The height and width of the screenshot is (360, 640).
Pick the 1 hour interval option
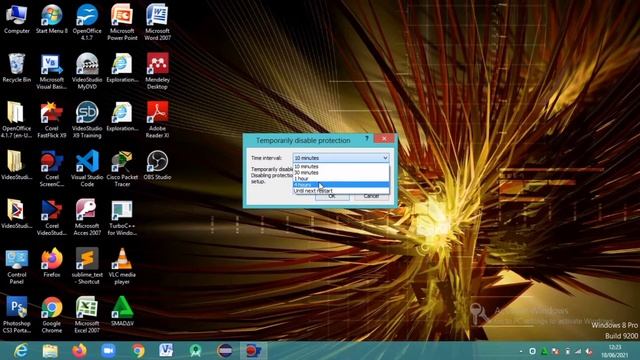[x=341, y=179]
